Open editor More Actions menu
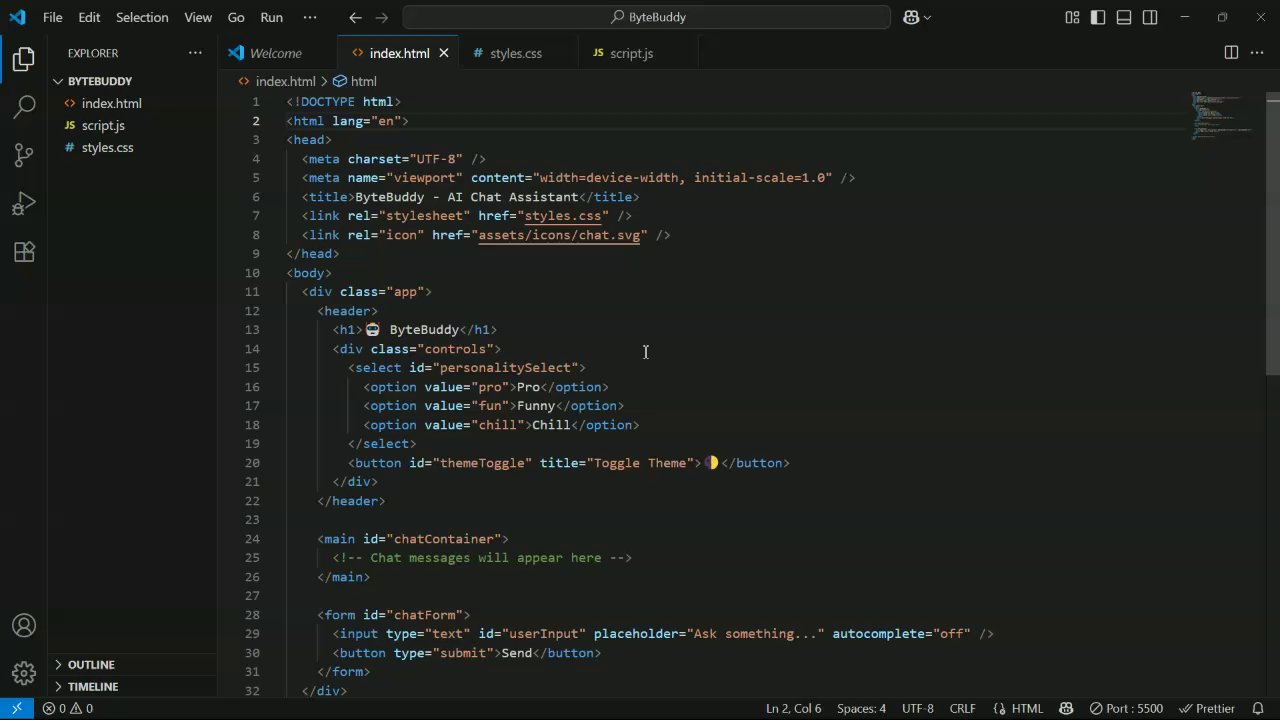This screenshot has height=720, width=1280. click(x=1257, y=53)
